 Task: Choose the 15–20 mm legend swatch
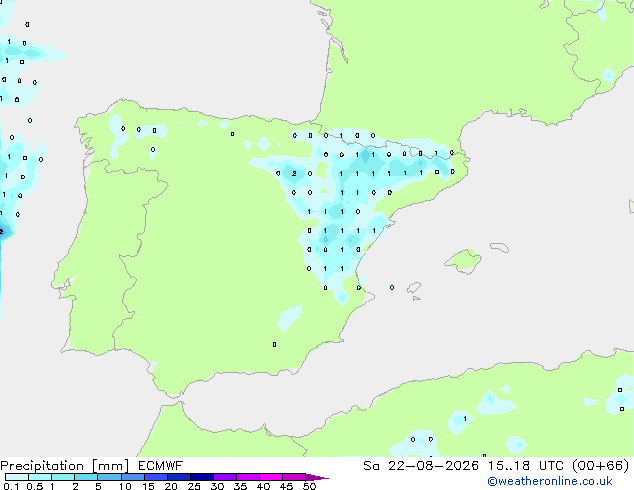156,477
